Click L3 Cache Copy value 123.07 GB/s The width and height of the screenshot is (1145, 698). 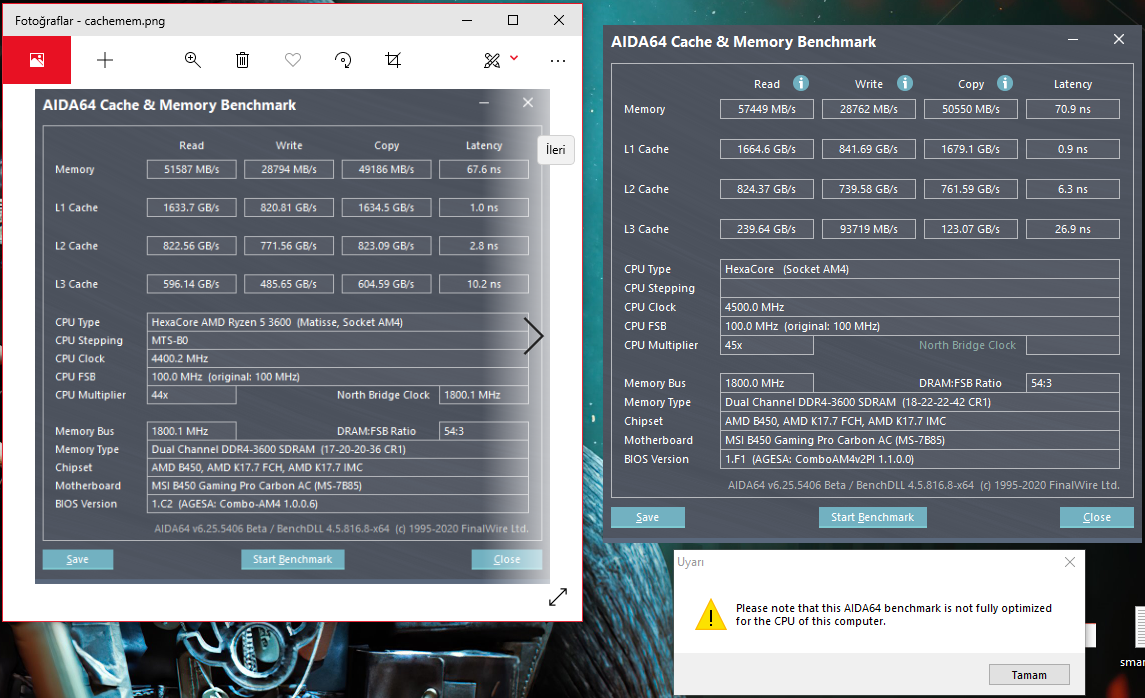970,229
